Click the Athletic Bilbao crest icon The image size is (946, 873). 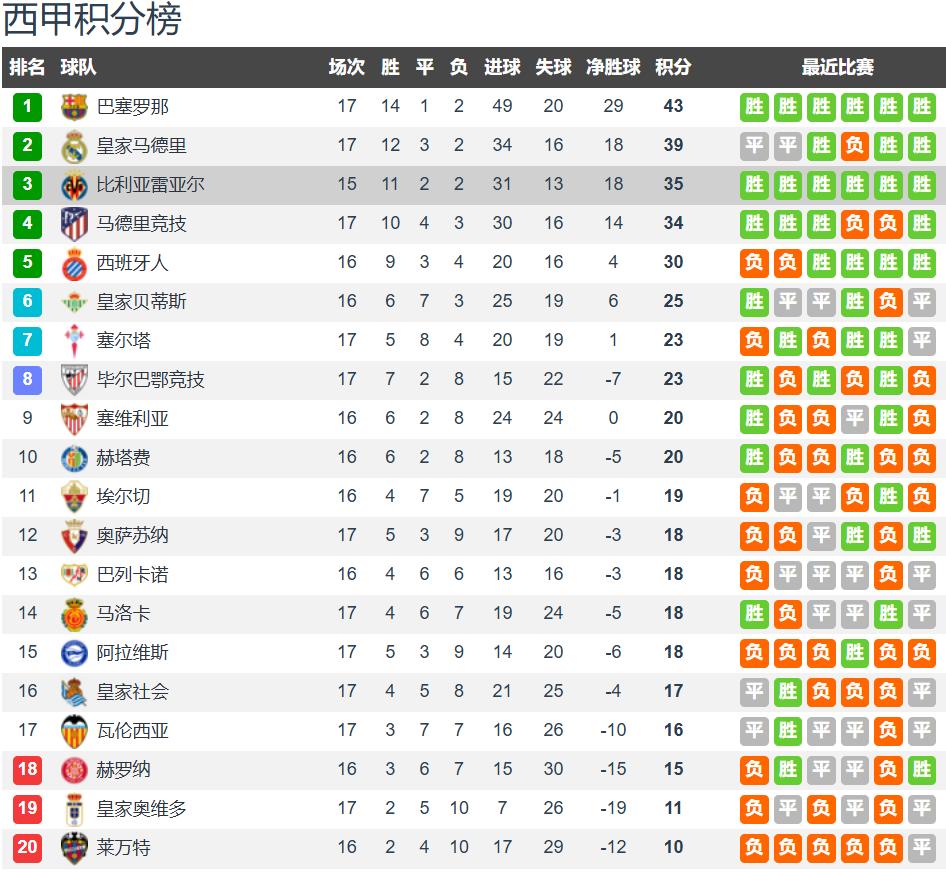pyautogui.click(x=74, y=379)
